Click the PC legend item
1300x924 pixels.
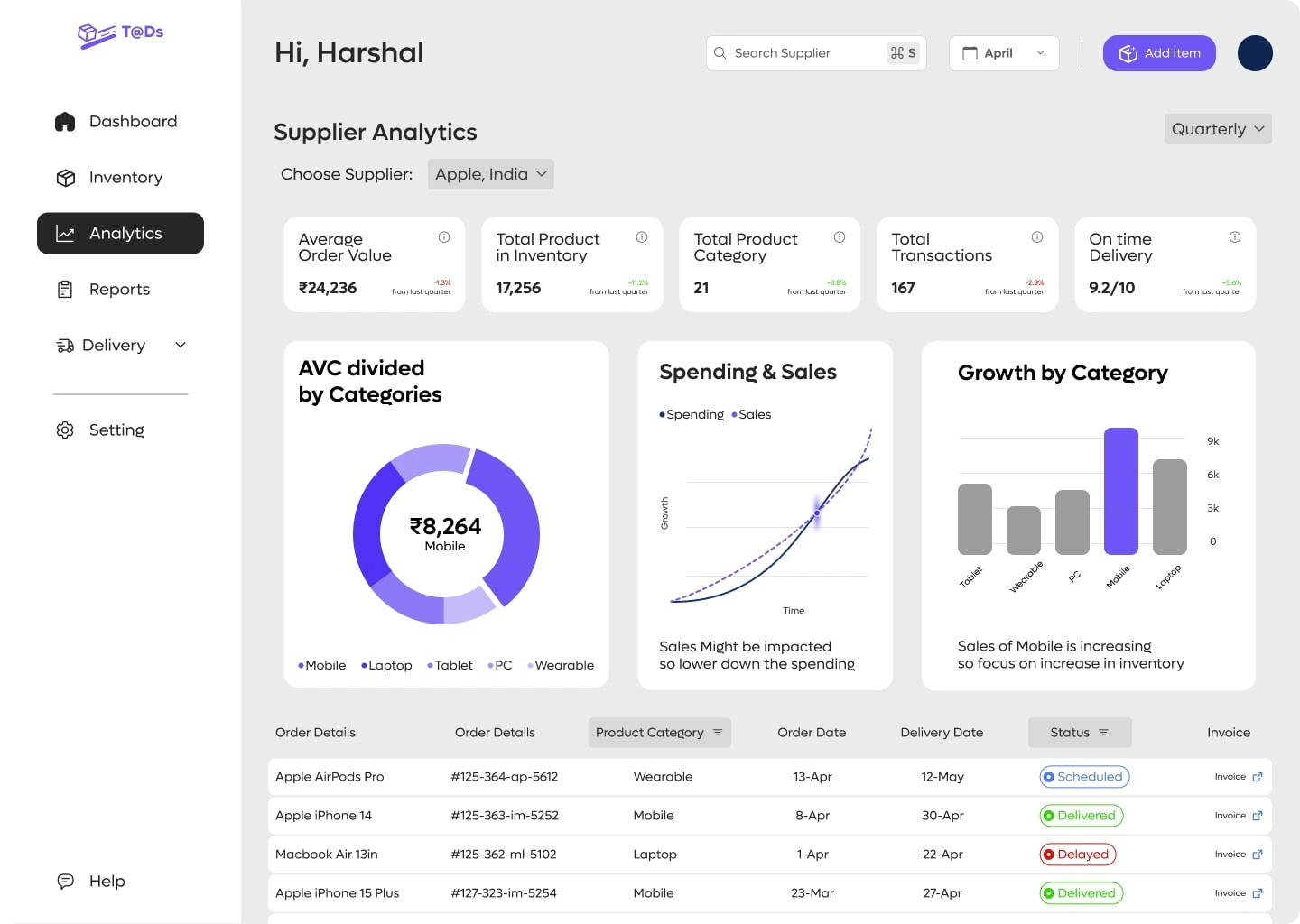[x=500, y=666]
